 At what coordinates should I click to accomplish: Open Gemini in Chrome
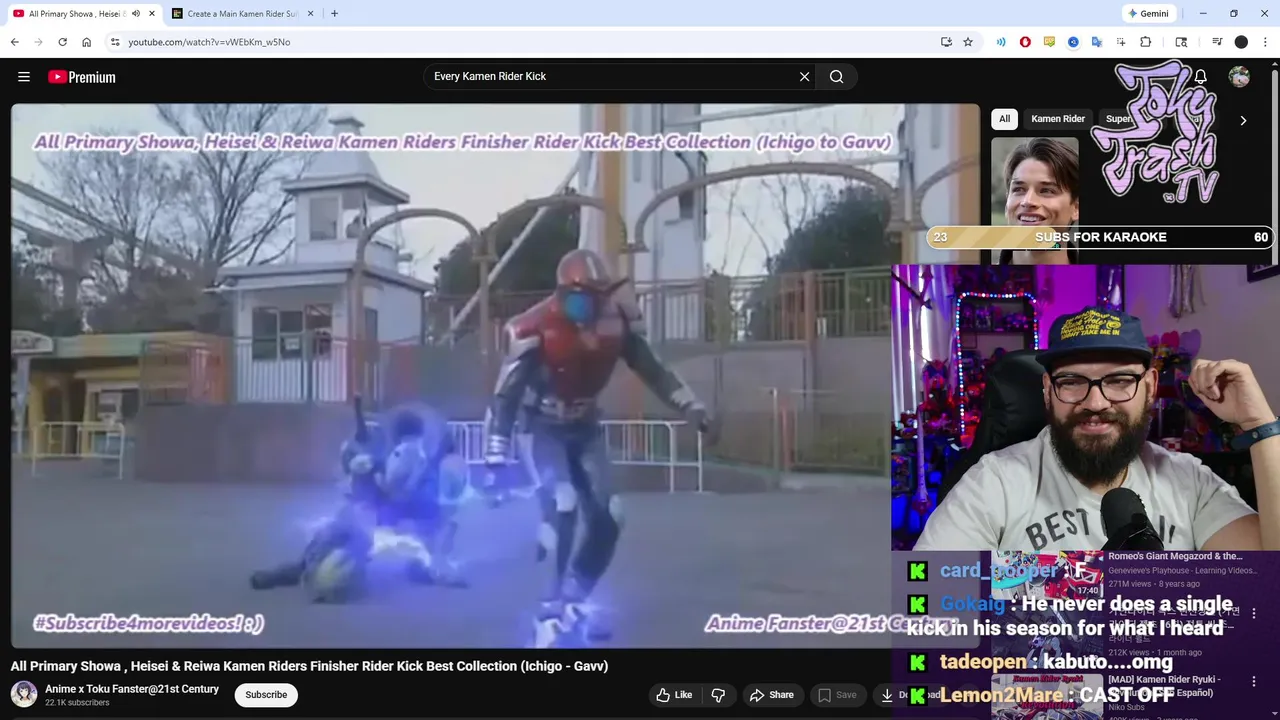1148,14
